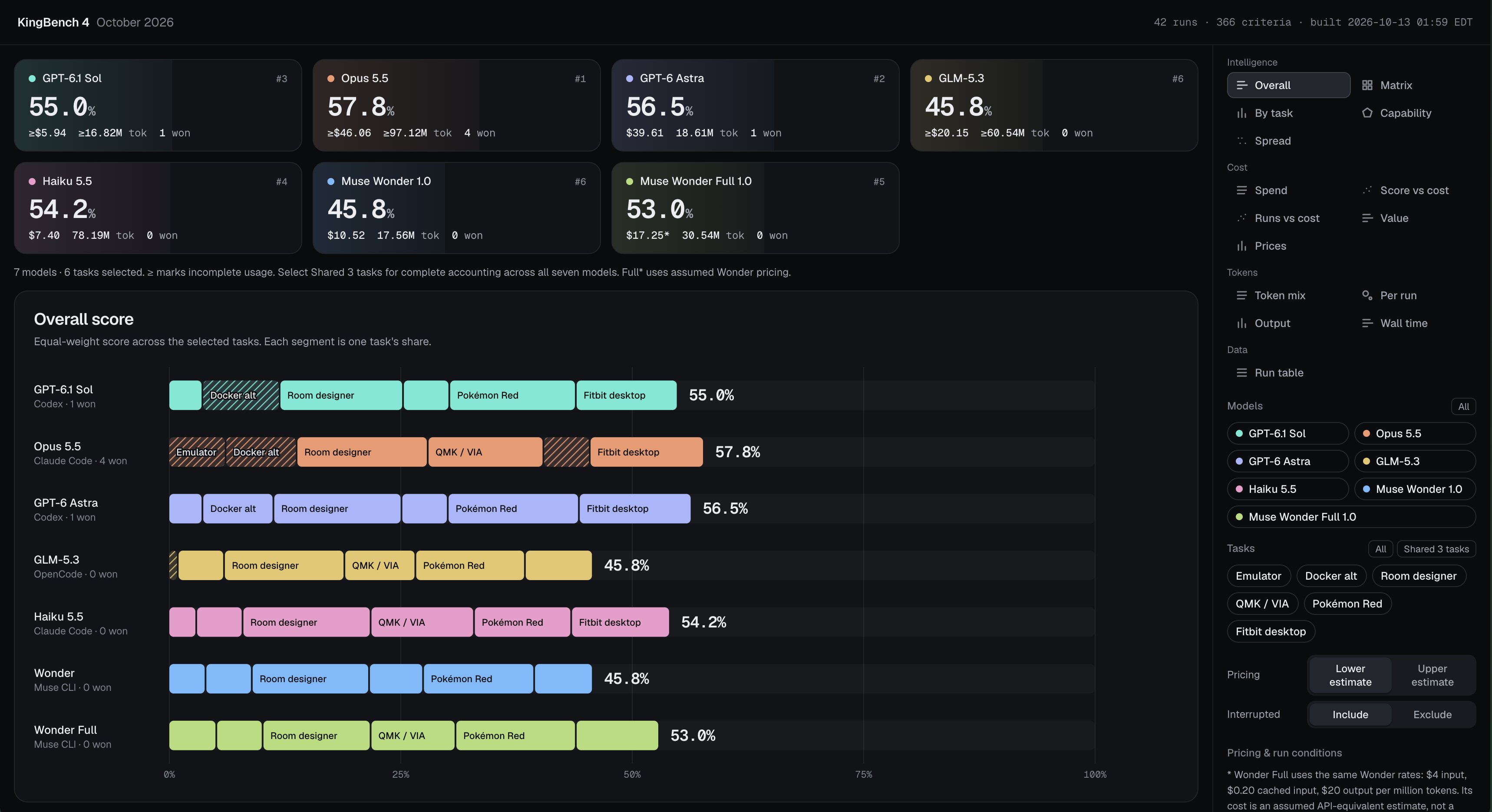Click the Value bars icon
This screenshot has height=812, width=1492.
pos(1367,218)
